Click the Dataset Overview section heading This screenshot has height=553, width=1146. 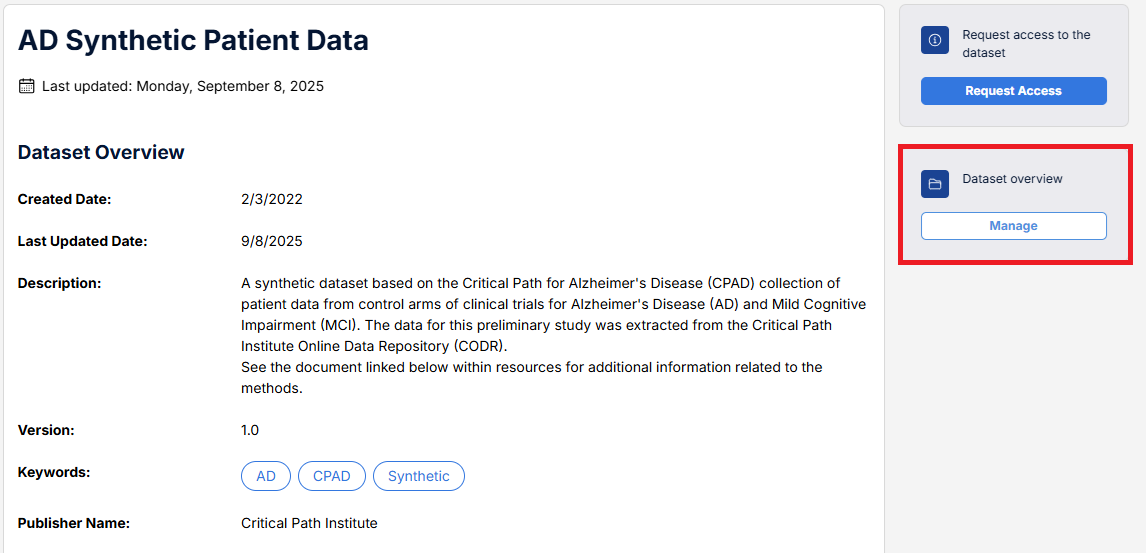[101, 152]
